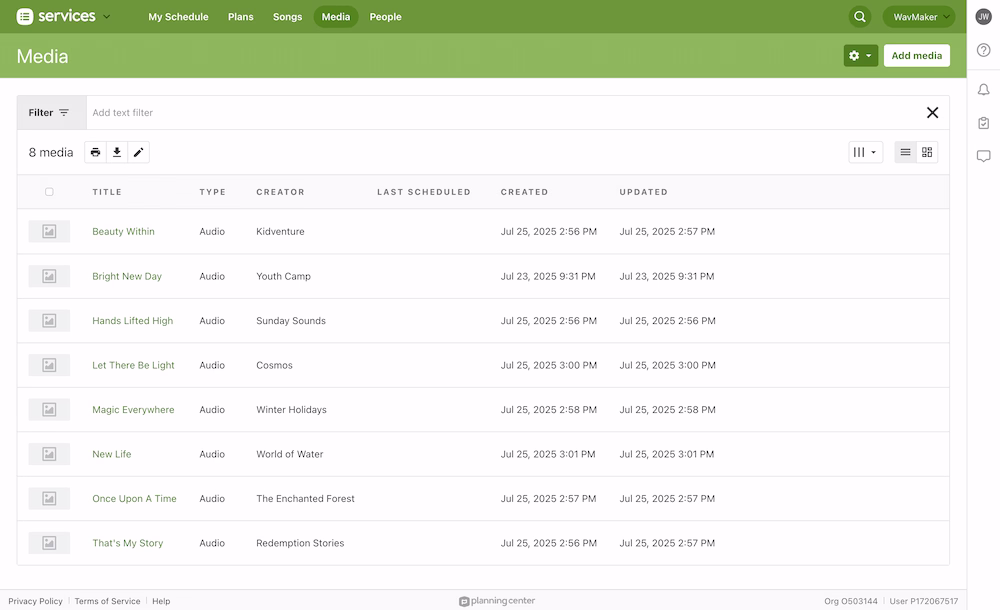Click the download media list icon

point(117,152)
